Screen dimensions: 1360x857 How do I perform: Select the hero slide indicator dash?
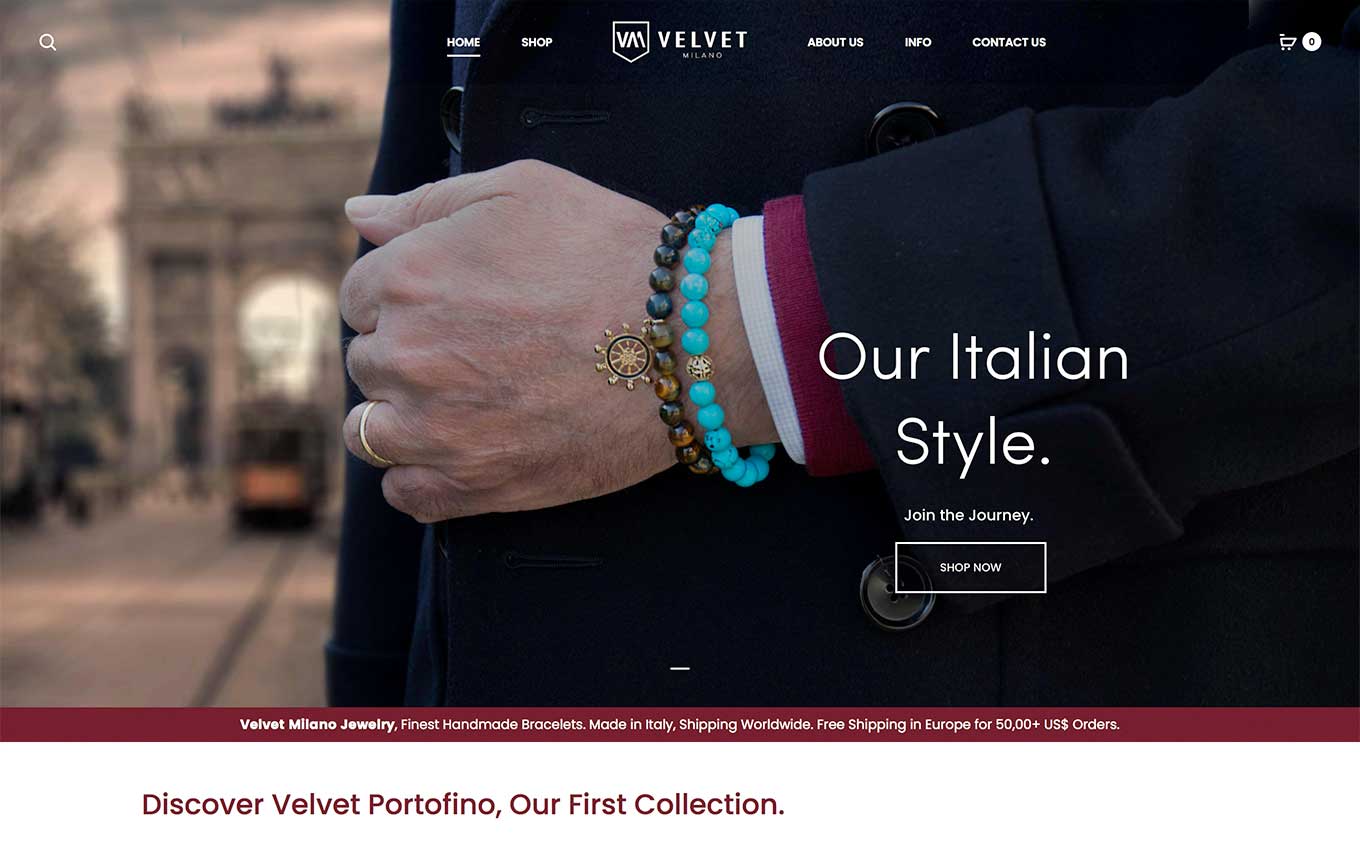click(x=680, y=668)
